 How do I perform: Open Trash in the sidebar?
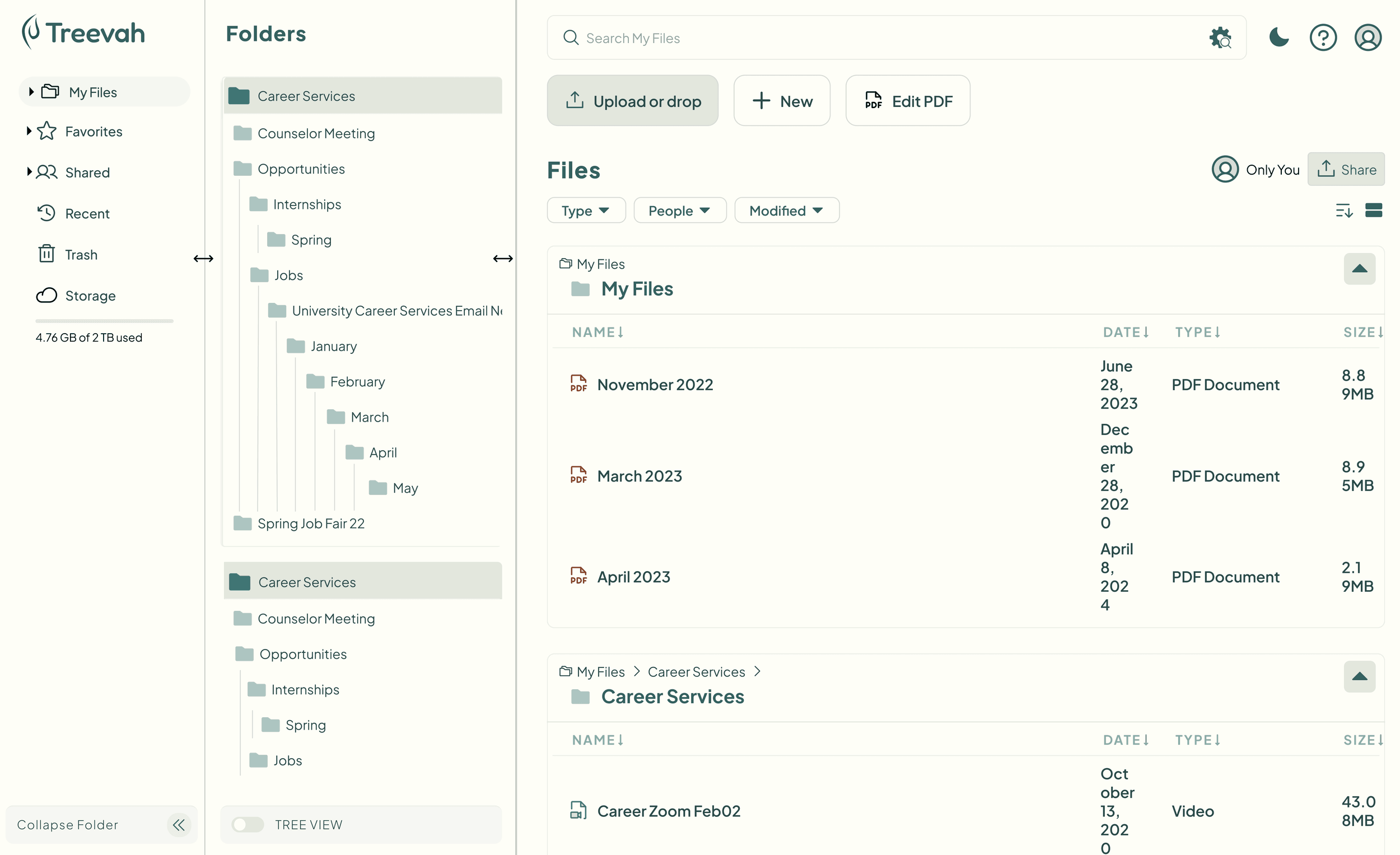[x=81, y=255]
